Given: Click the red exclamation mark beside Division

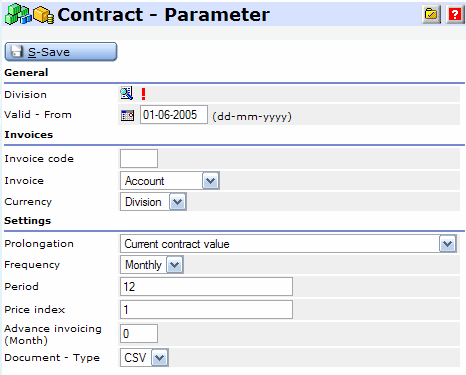Looking at the screenshot, I should click(x=143, y=94).
